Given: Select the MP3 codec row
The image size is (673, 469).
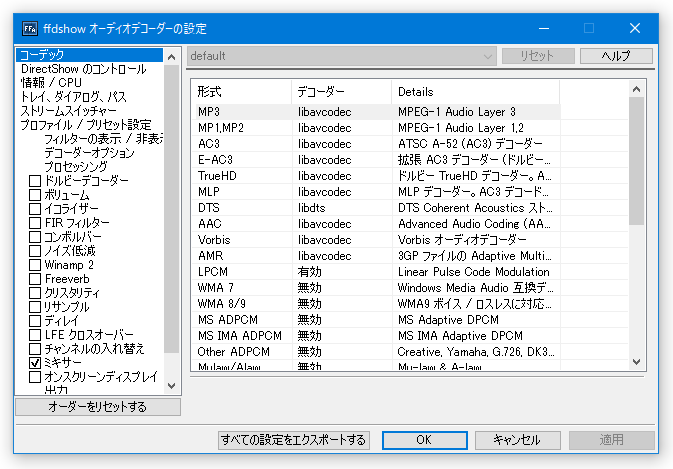Looking at the screenshot, I should click(378, 112).
